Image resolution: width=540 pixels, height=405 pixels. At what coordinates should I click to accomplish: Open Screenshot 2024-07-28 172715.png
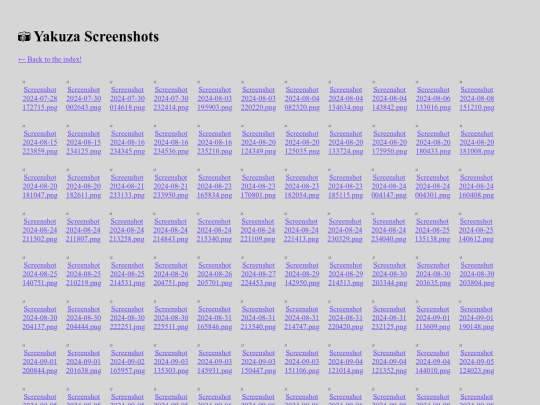point(40,98)
